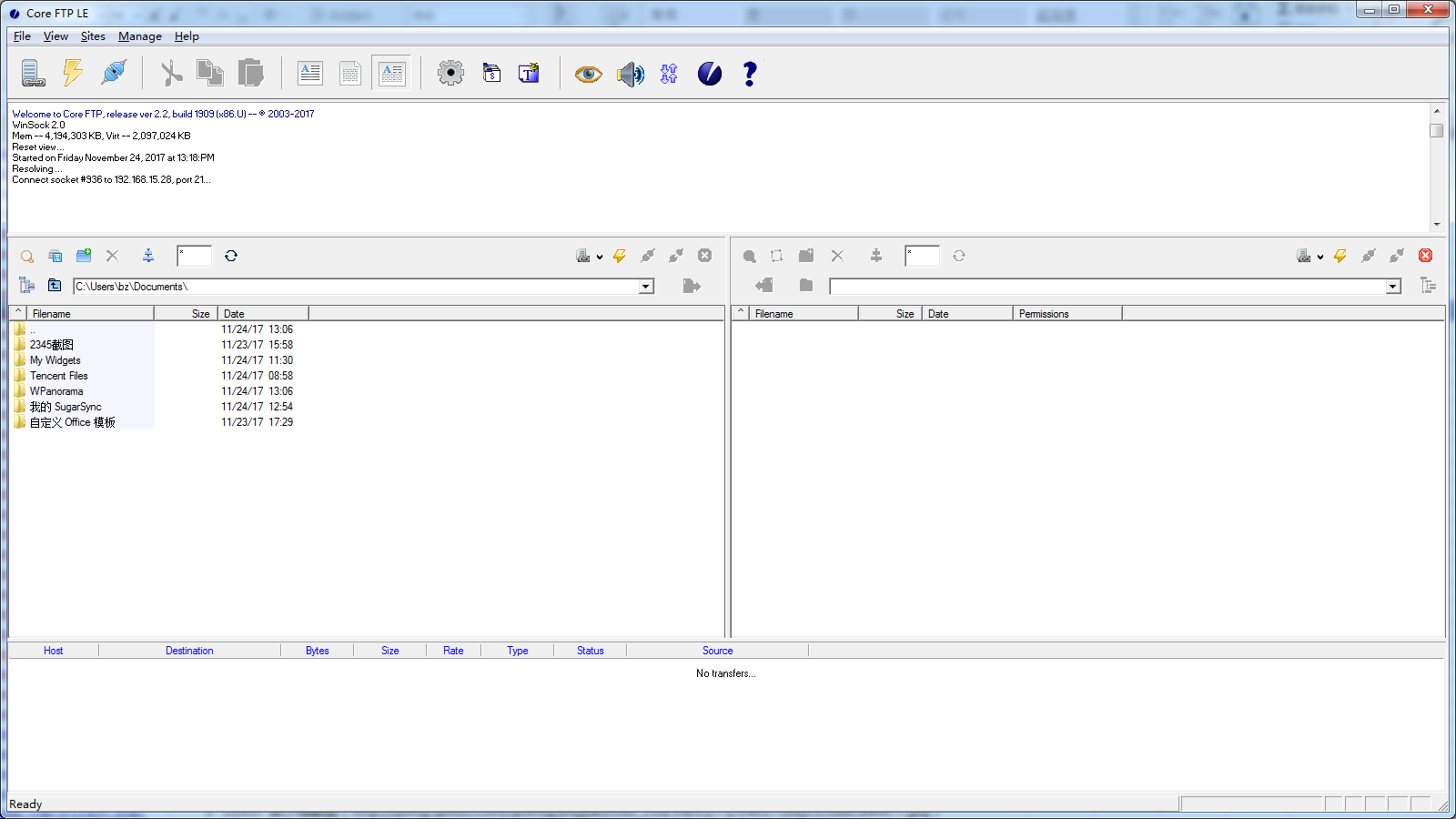Click the local pane filter field
Image resolution: width=1456 pixels, height=819 pixels.
click(x=194, y=256)
